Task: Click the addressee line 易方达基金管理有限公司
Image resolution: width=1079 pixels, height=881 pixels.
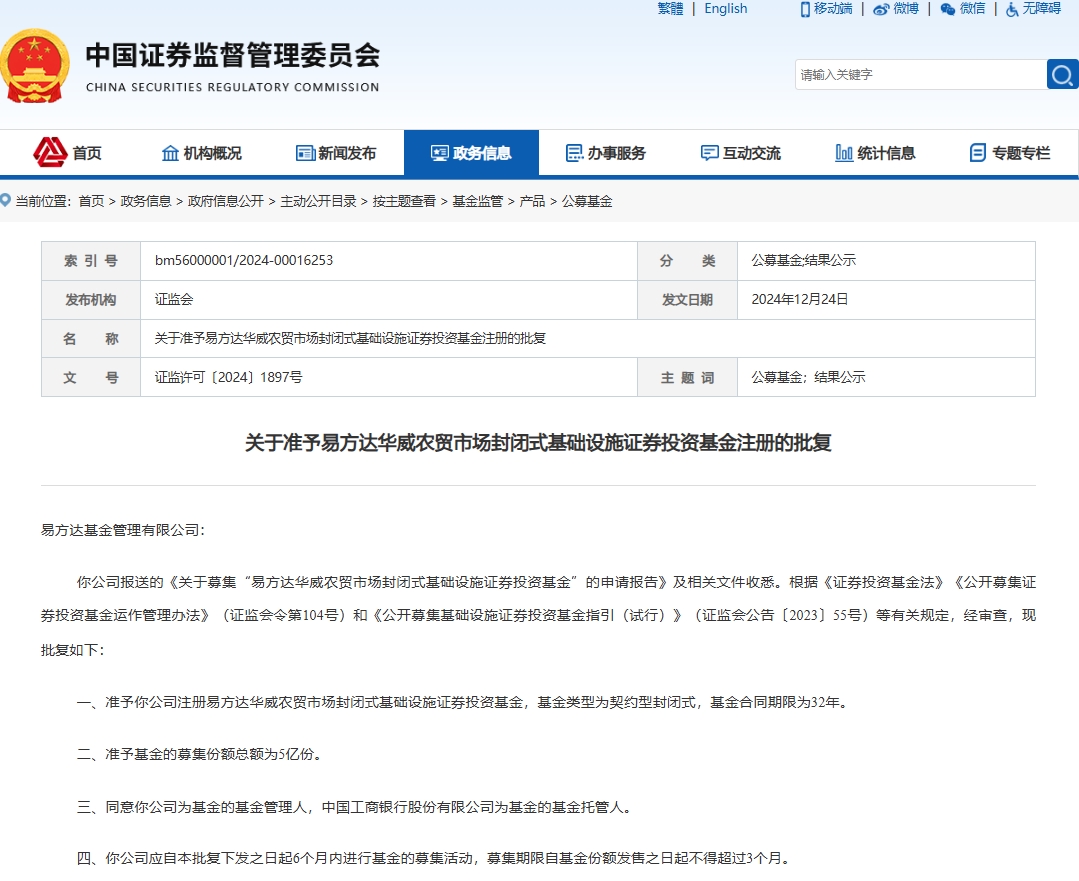Action: point(122,530)
